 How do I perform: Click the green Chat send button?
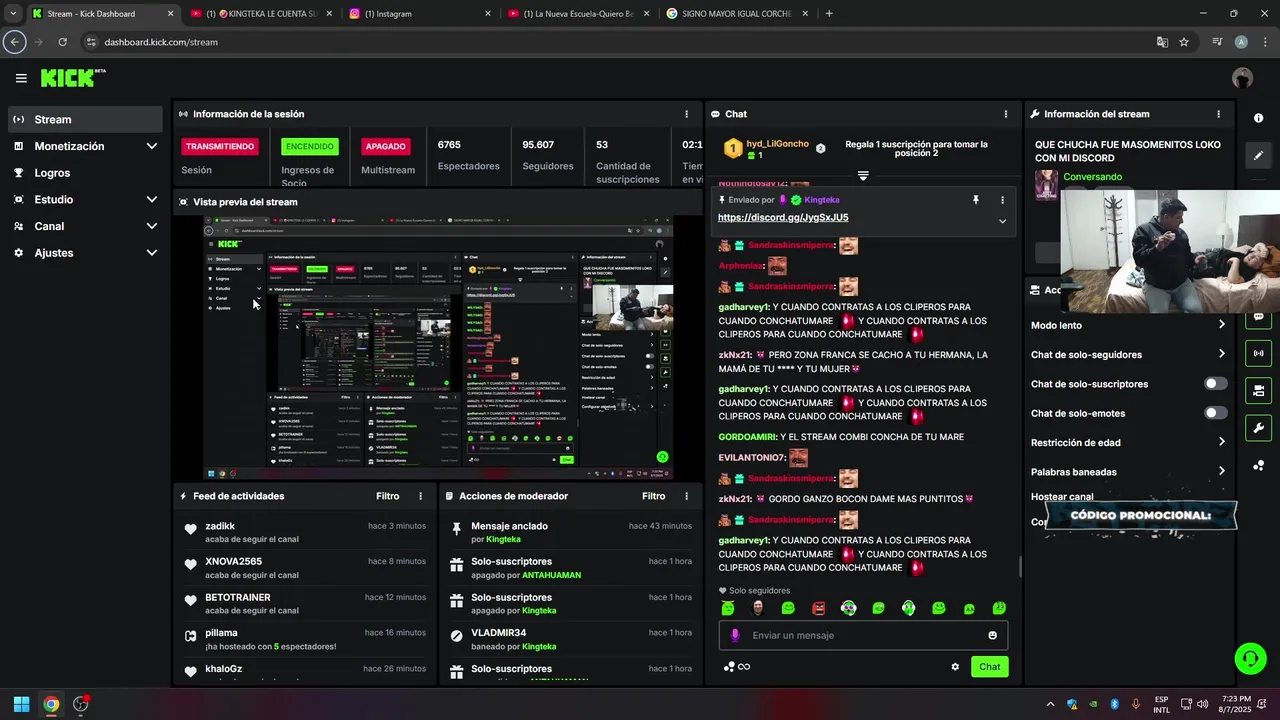point(989,667)
